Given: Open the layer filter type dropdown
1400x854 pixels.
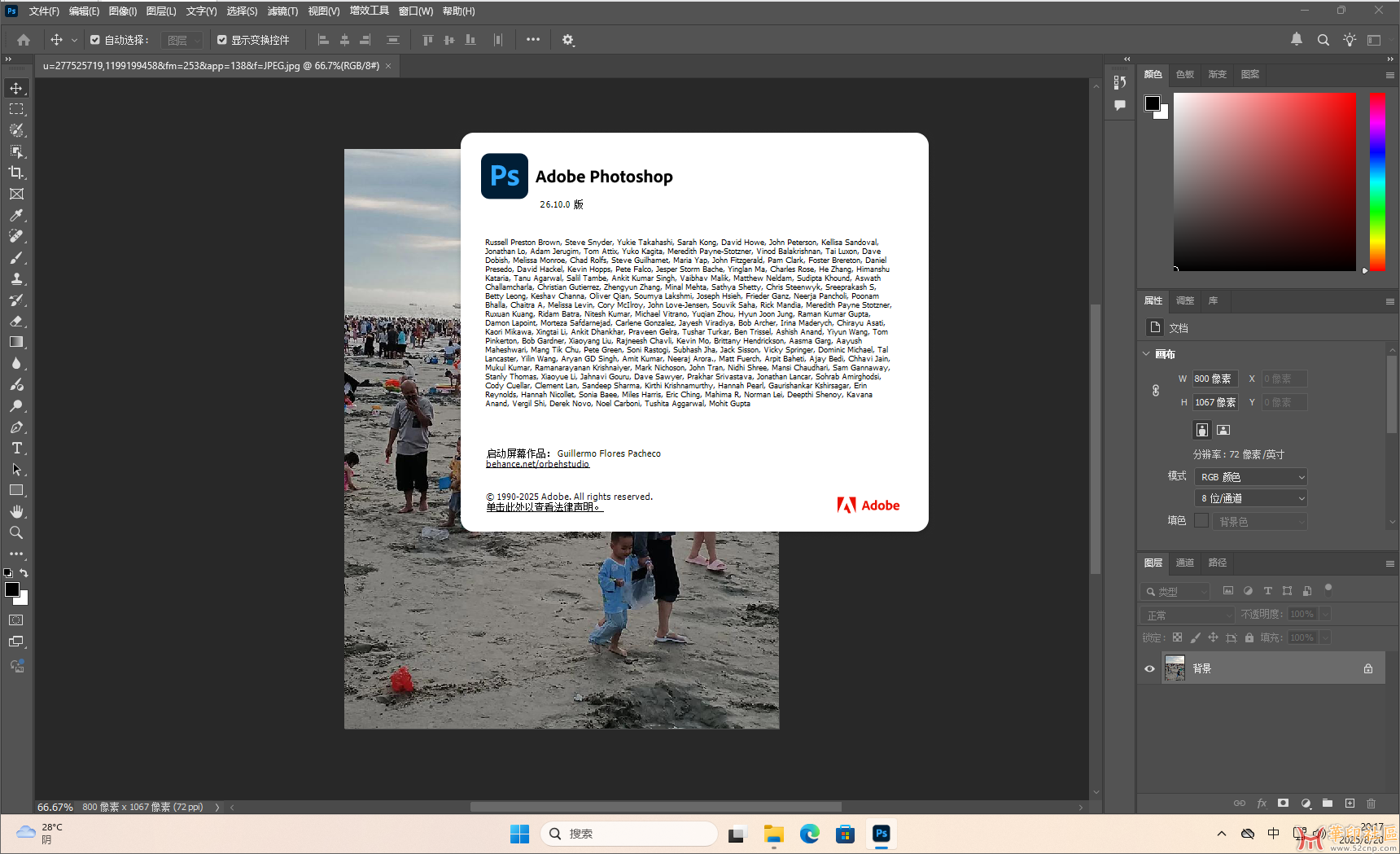Looking at the screenshot, I should coord(1175,592).
